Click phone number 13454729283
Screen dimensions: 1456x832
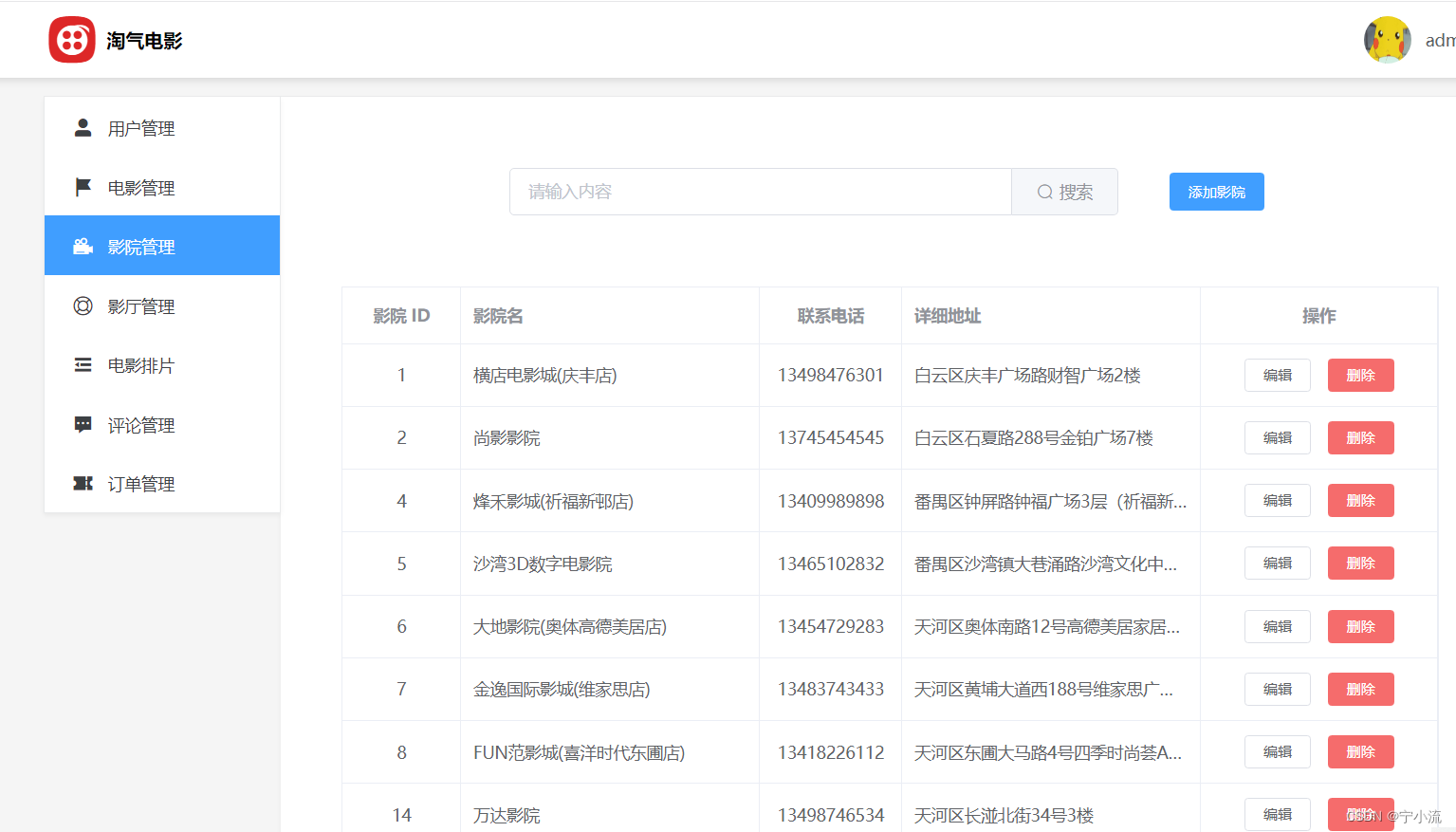coord(831,627)
